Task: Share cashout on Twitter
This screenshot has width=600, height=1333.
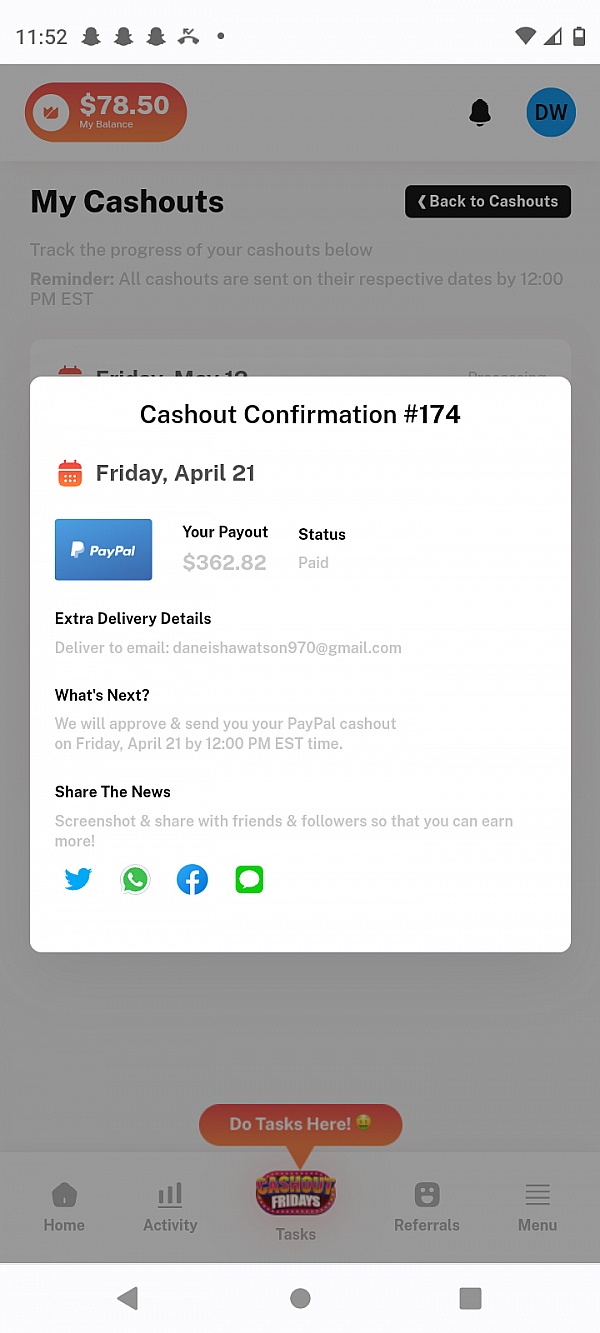Action: tap(78, 880)
